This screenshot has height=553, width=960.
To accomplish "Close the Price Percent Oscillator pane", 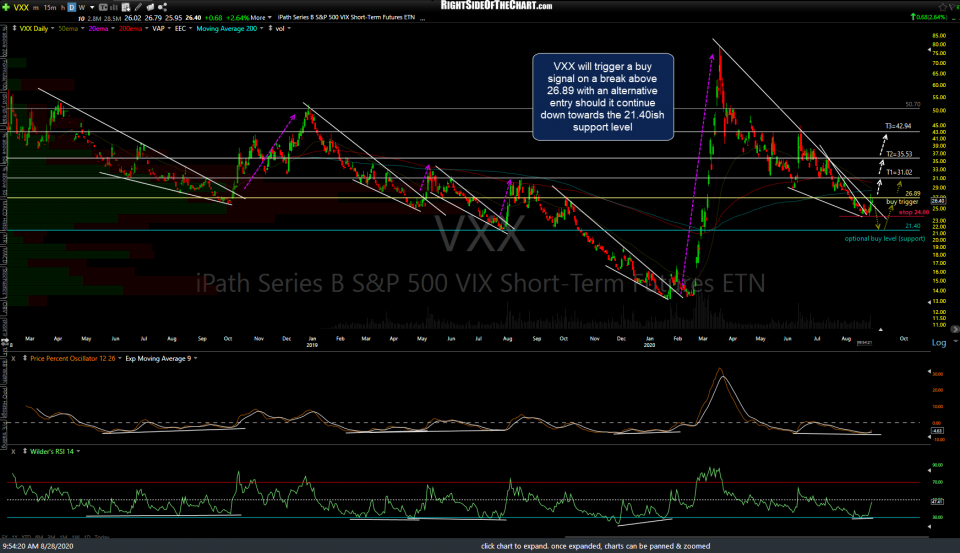I will 13,359.
